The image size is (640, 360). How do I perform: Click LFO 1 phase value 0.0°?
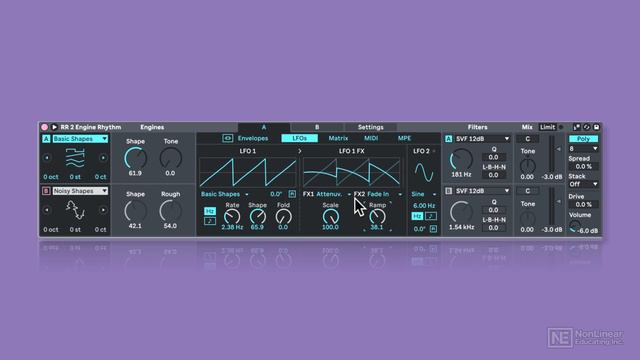(276, 194)
